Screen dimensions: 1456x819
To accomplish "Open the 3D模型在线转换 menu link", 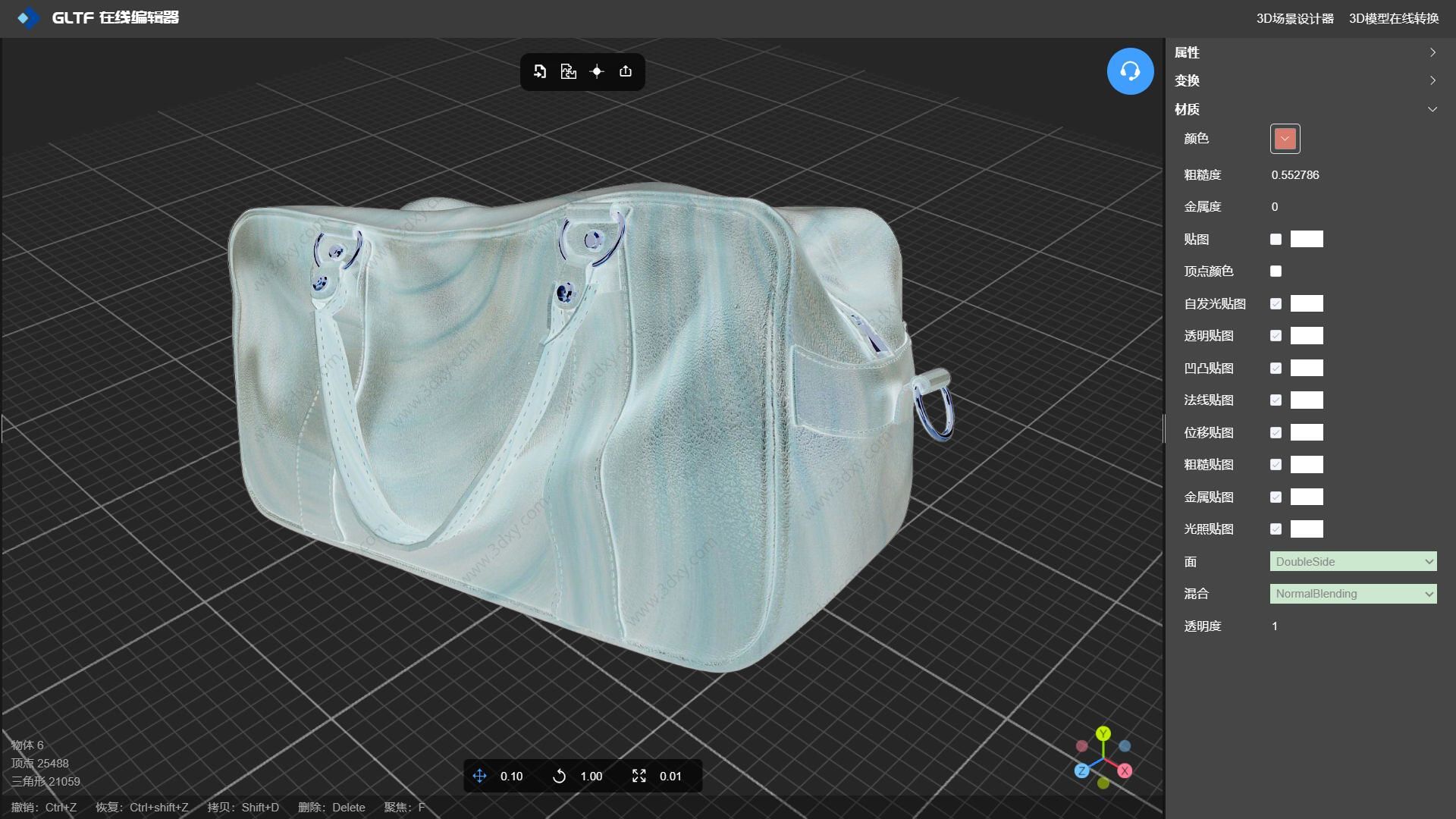I will pyautogui.click(x=1393, y=18).
